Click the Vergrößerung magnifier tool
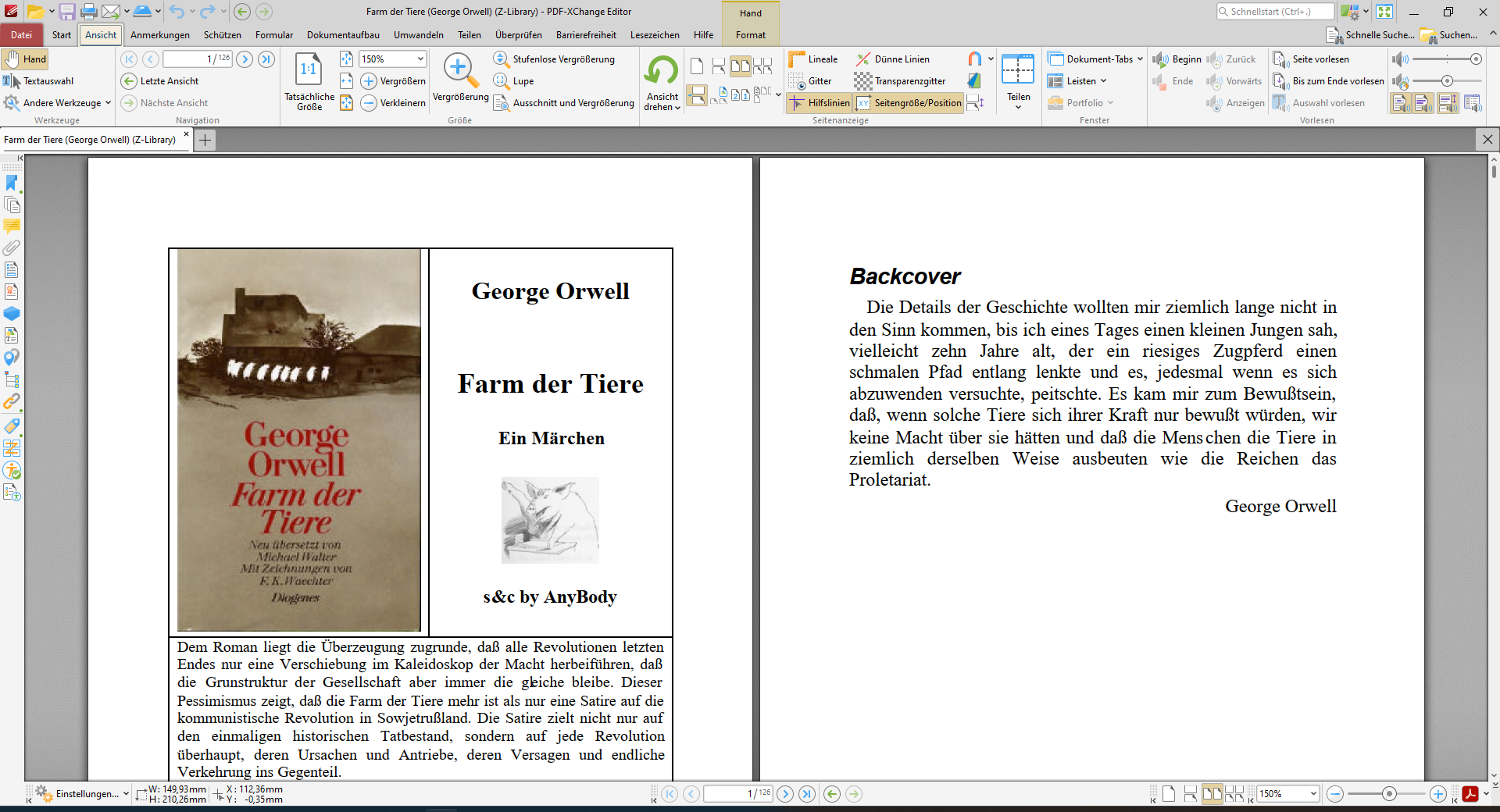 (x=460, y=77)
